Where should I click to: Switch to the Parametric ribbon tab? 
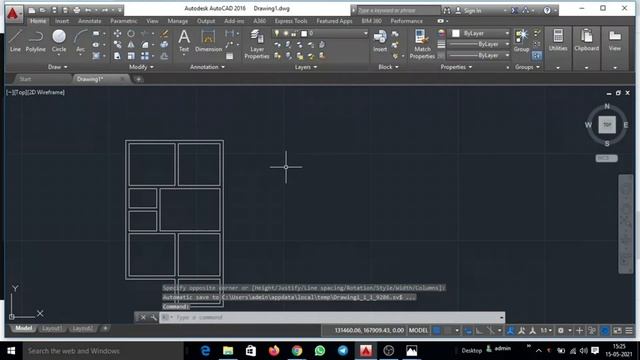click(124, 21)
